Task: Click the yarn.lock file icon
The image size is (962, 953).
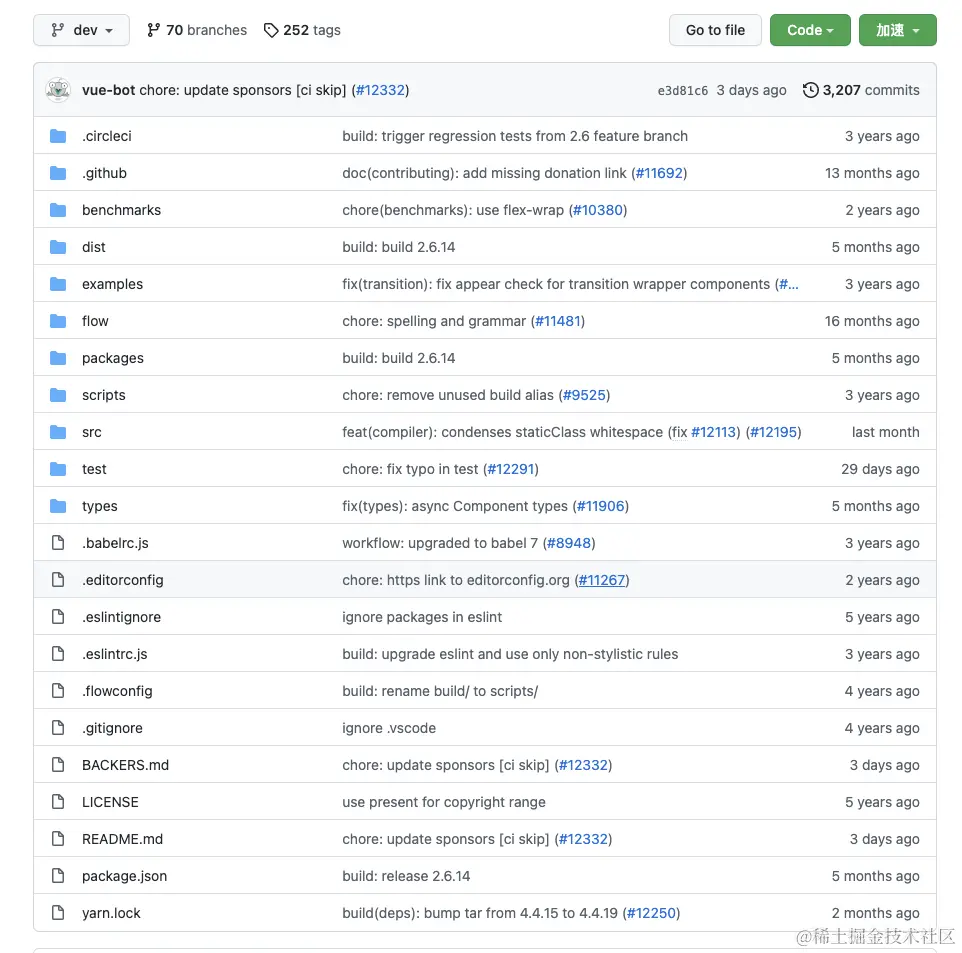Action: (58, 913)
